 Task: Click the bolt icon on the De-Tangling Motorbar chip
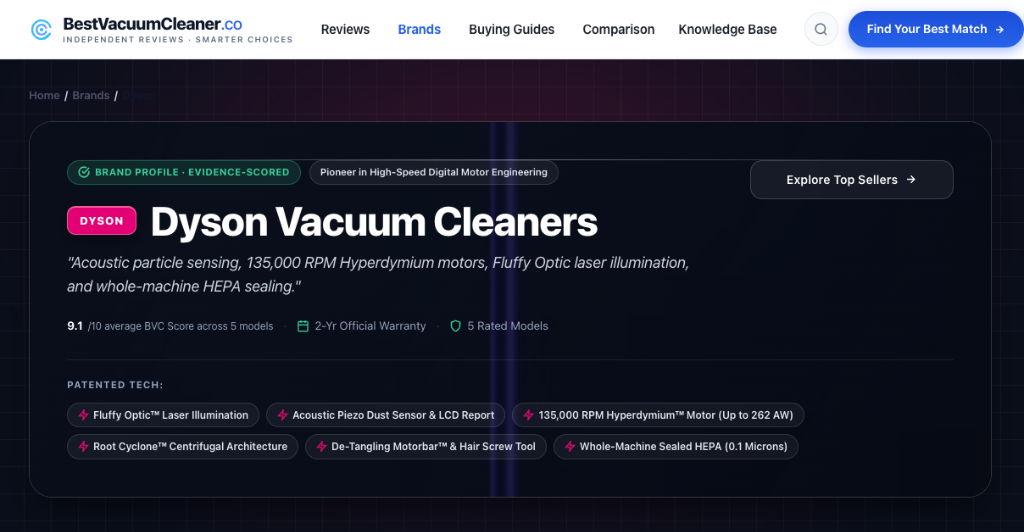pos(321,446)
